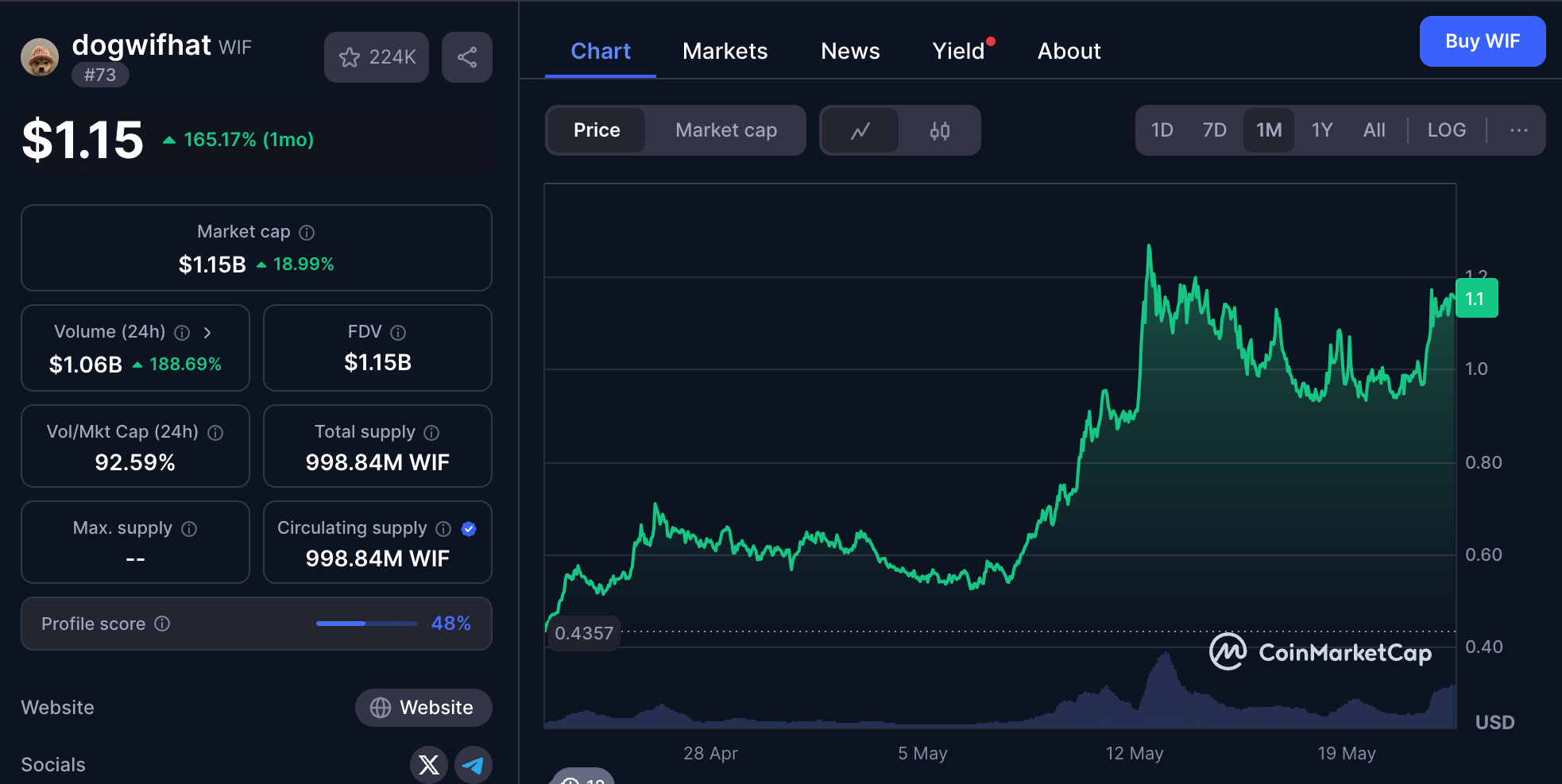Expand Volume (24h) details with the chevron
Image resolution: width=1562 pixels, height=784 pixels.
[x=207, y=333]
